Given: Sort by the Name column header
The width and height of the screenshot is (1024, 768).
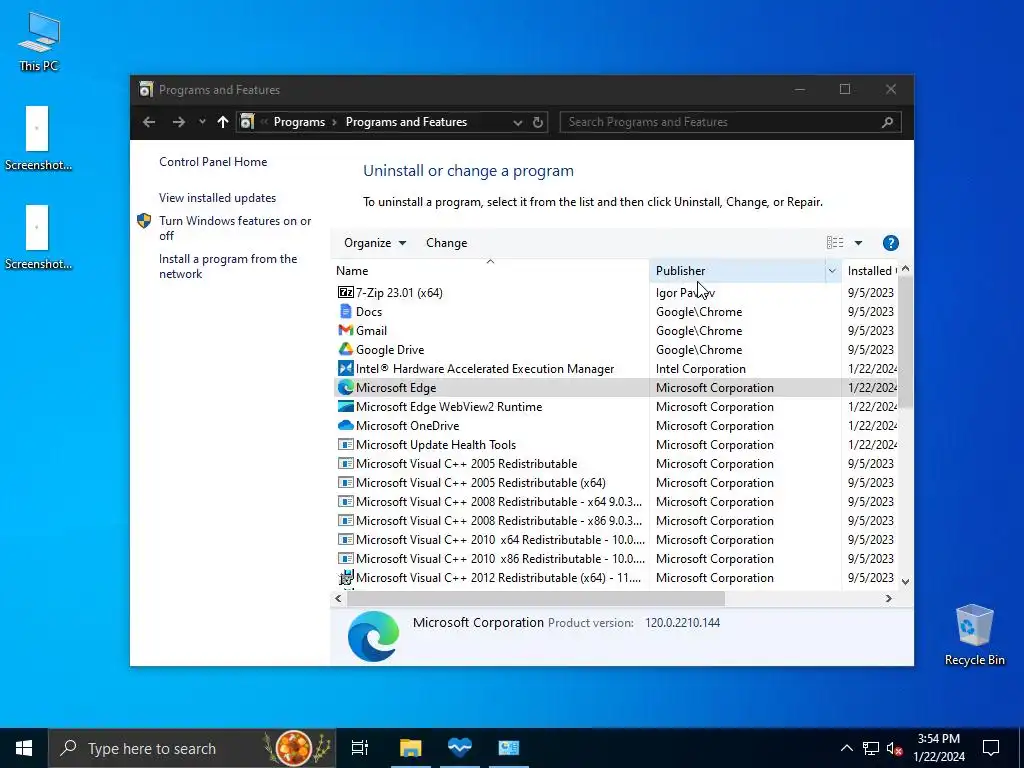Looking at the screenshot, I should click(490, 270).
